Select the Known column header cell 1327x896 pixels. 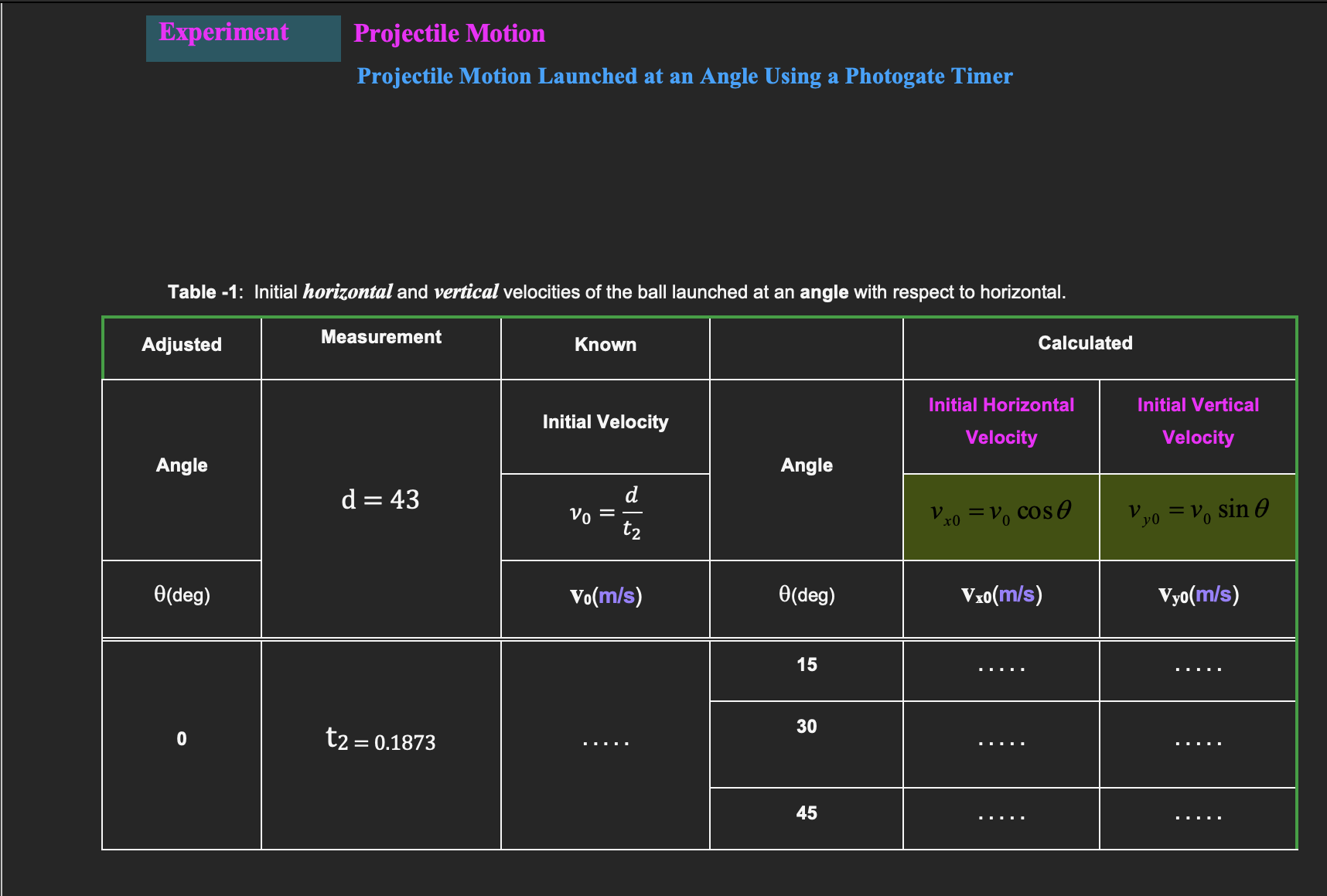point(605,345)
